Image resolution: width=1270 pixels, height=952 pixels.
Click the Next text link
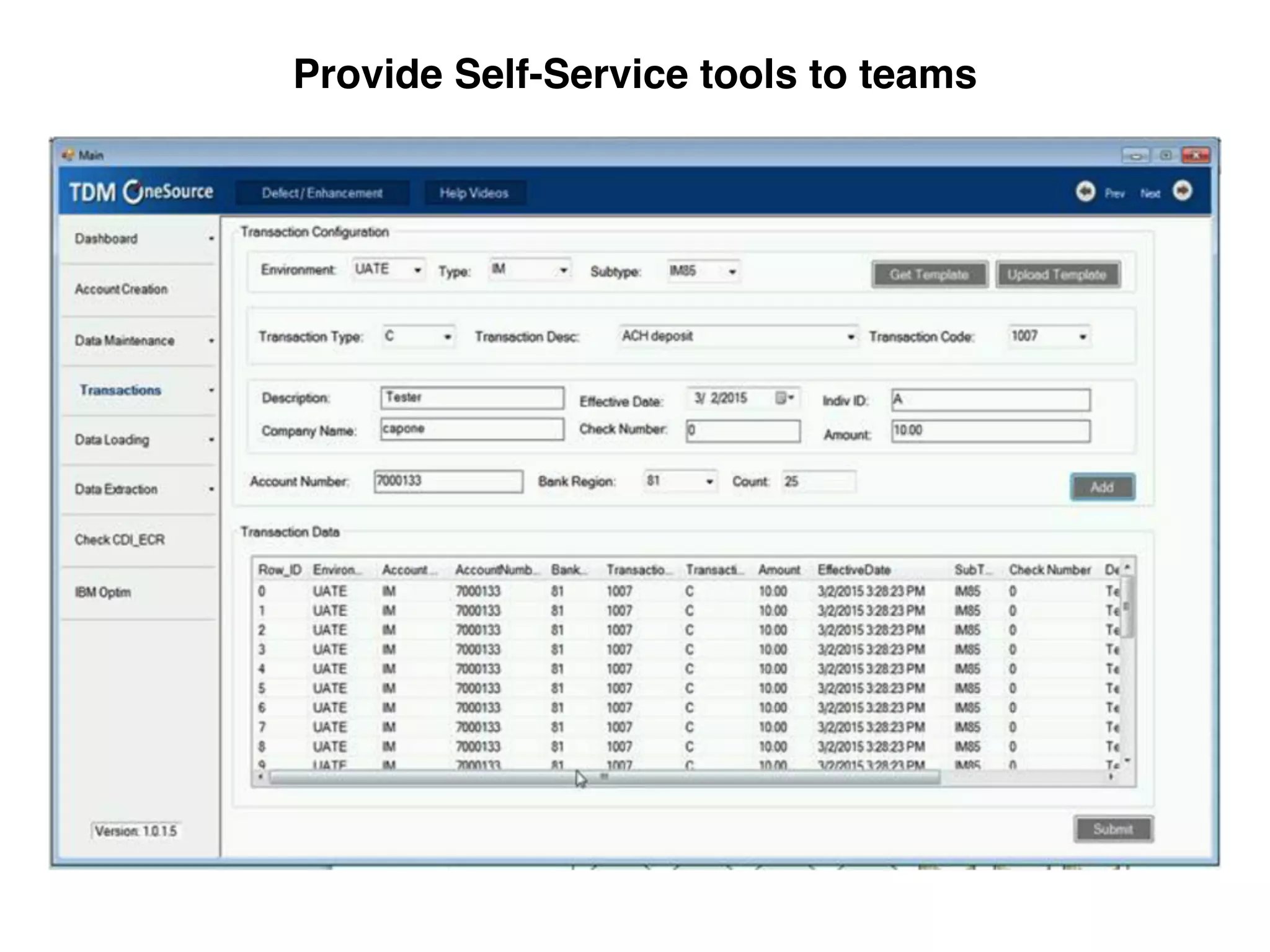coord(1150,193)
